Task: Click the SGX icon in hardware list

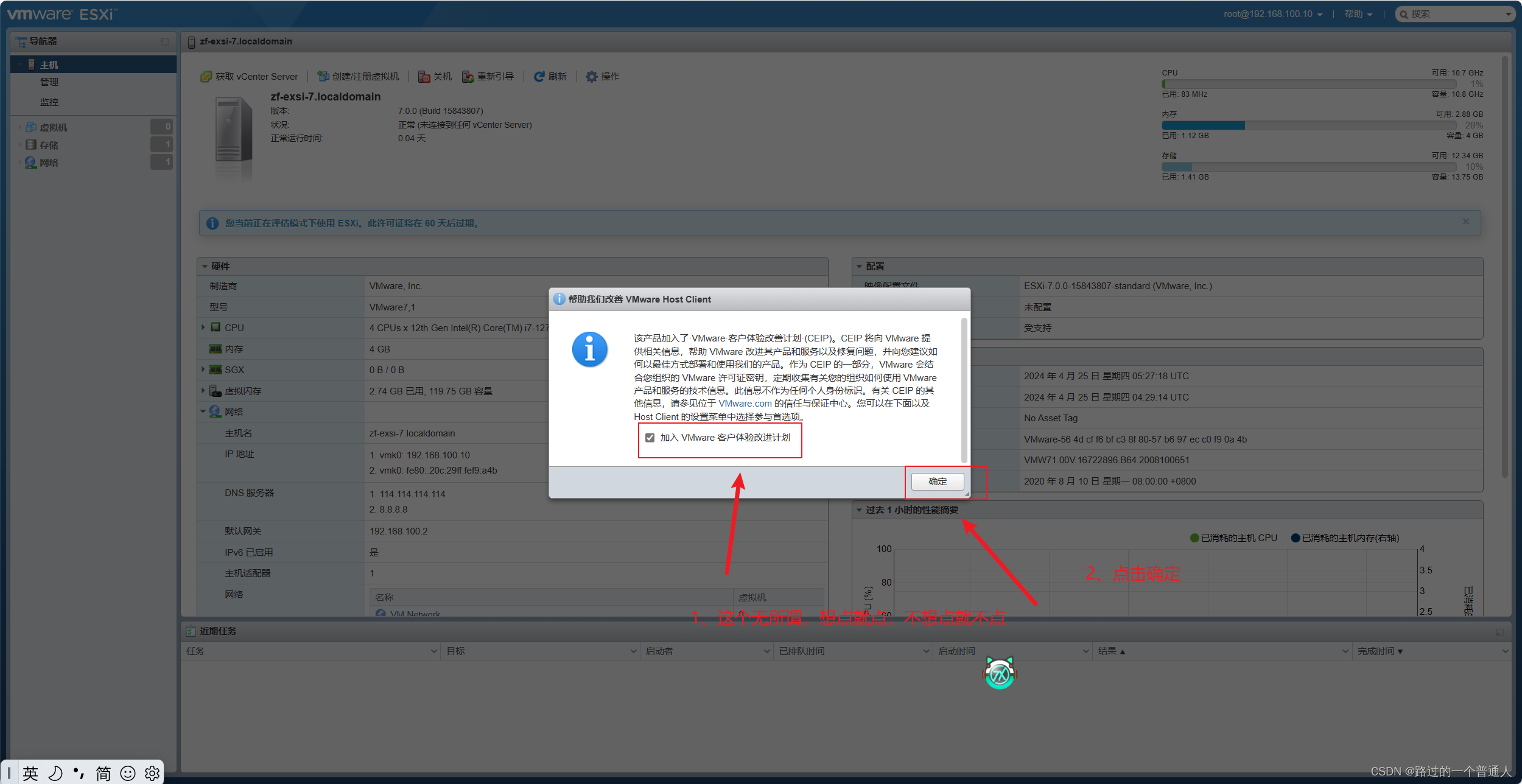Action: 216,369
